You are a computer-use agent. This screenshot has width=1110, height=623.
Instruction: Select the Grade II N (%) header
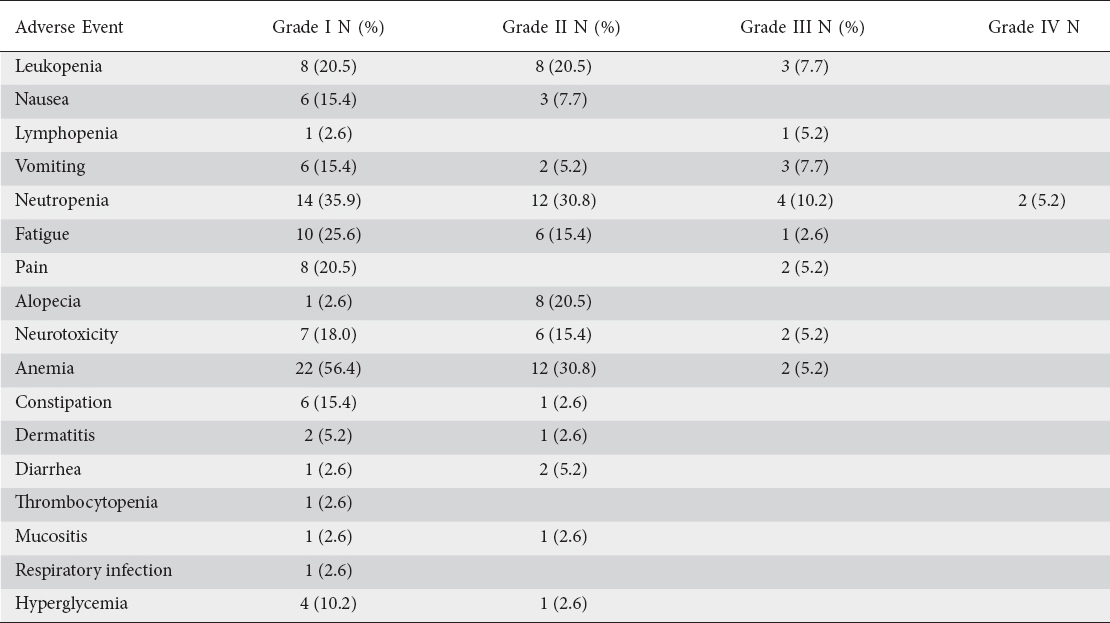[x=560, y=27]
